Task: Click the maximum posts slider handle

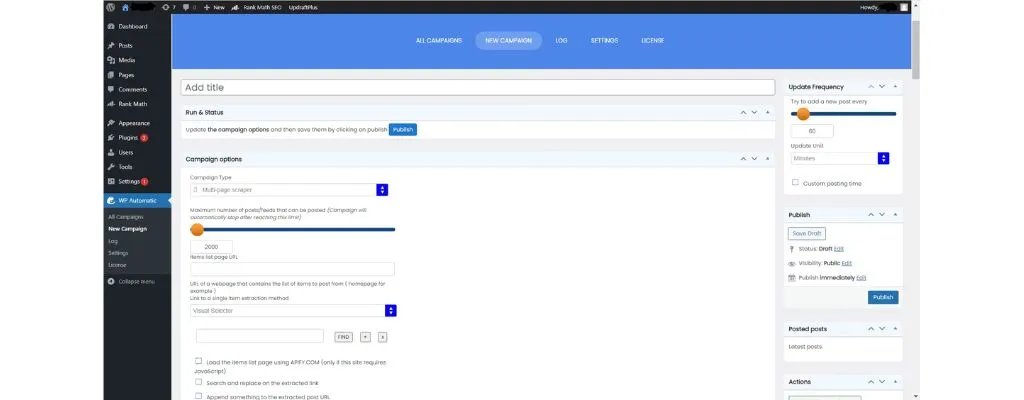Action: click(x=197, y=229)
